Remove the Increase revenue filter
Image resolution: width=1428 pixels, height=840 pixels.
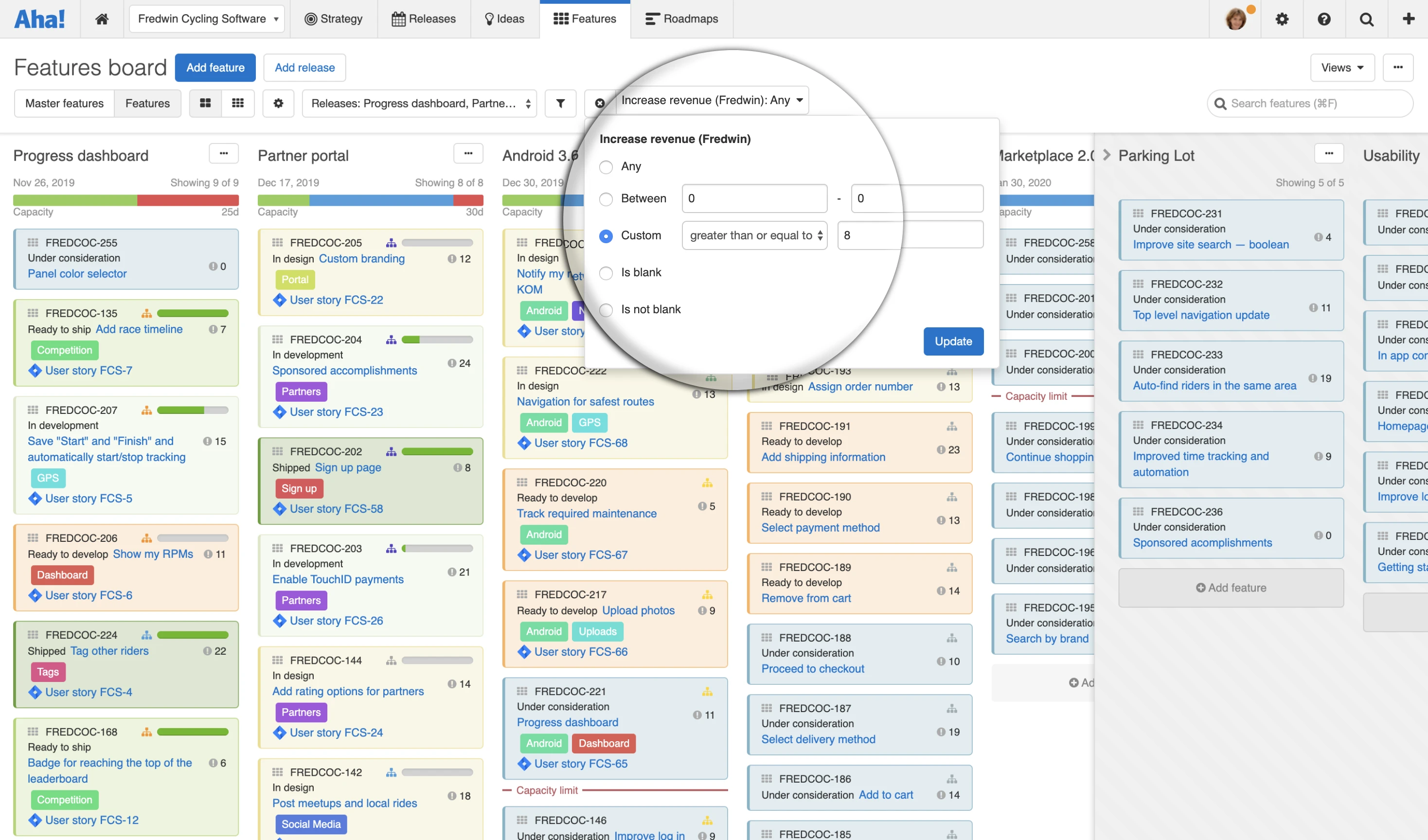600,103
